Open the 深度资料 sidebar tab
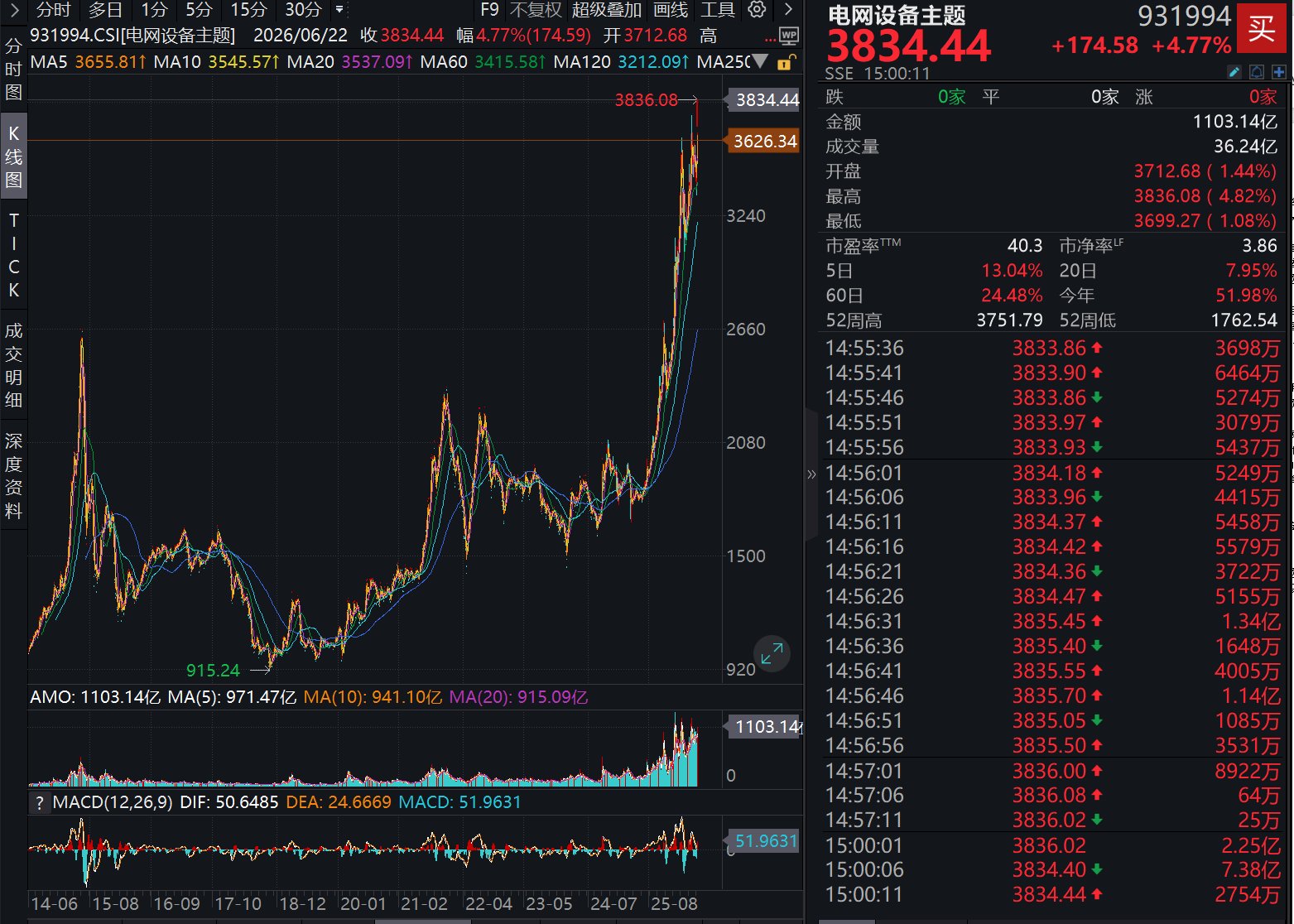This screenshot has width=1294, height=924. click(x=14, y=475)
